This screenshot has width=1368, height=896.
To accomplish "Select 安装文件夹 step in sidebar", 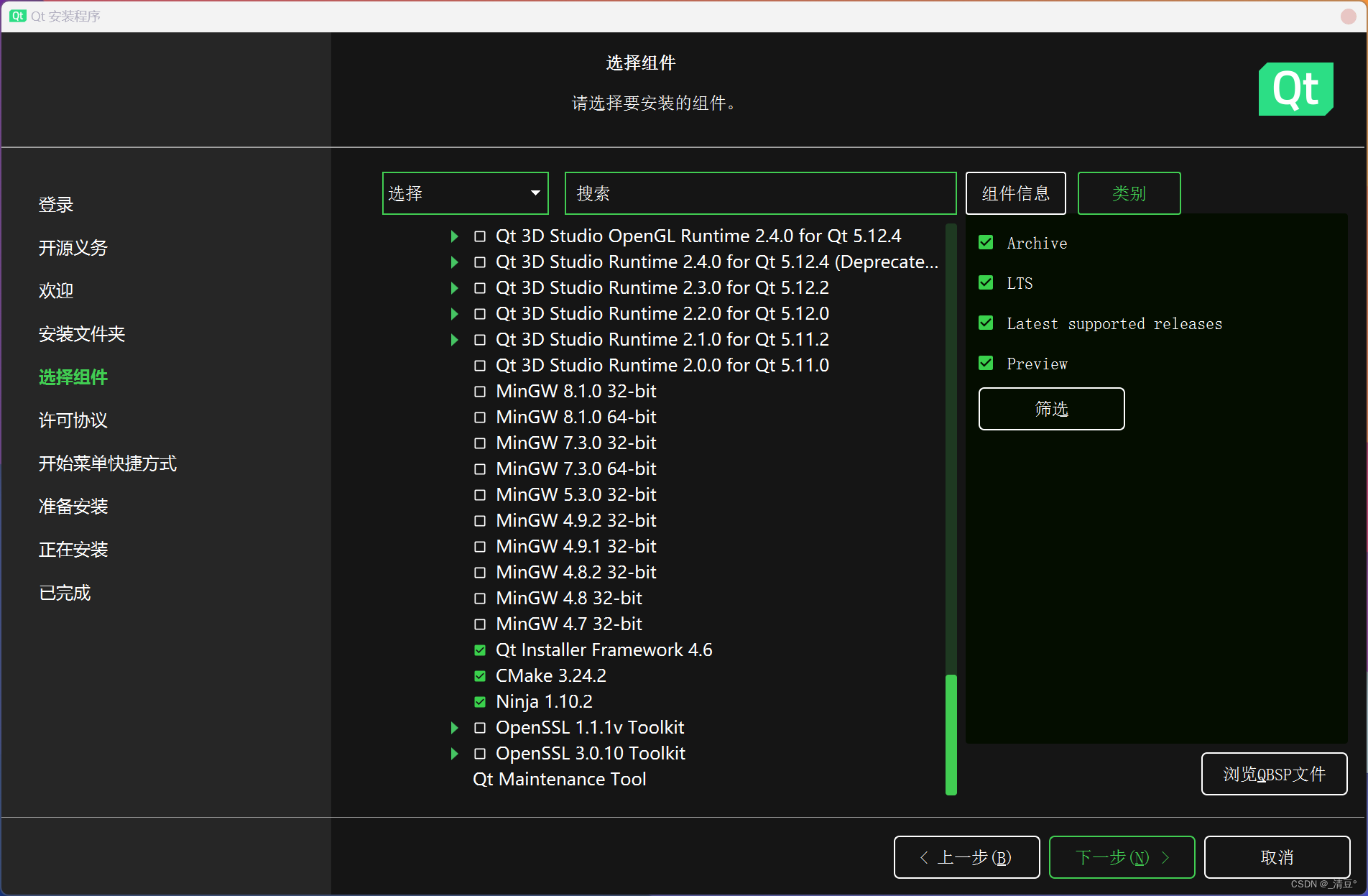I will [x=82, y=334].
